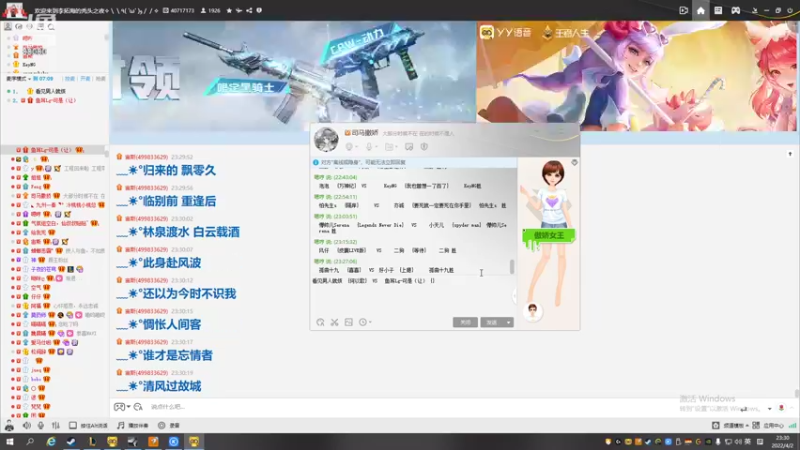800x450 pixels.
Task: Open Steam from the Windows taskbar
Action: (71, 441)
